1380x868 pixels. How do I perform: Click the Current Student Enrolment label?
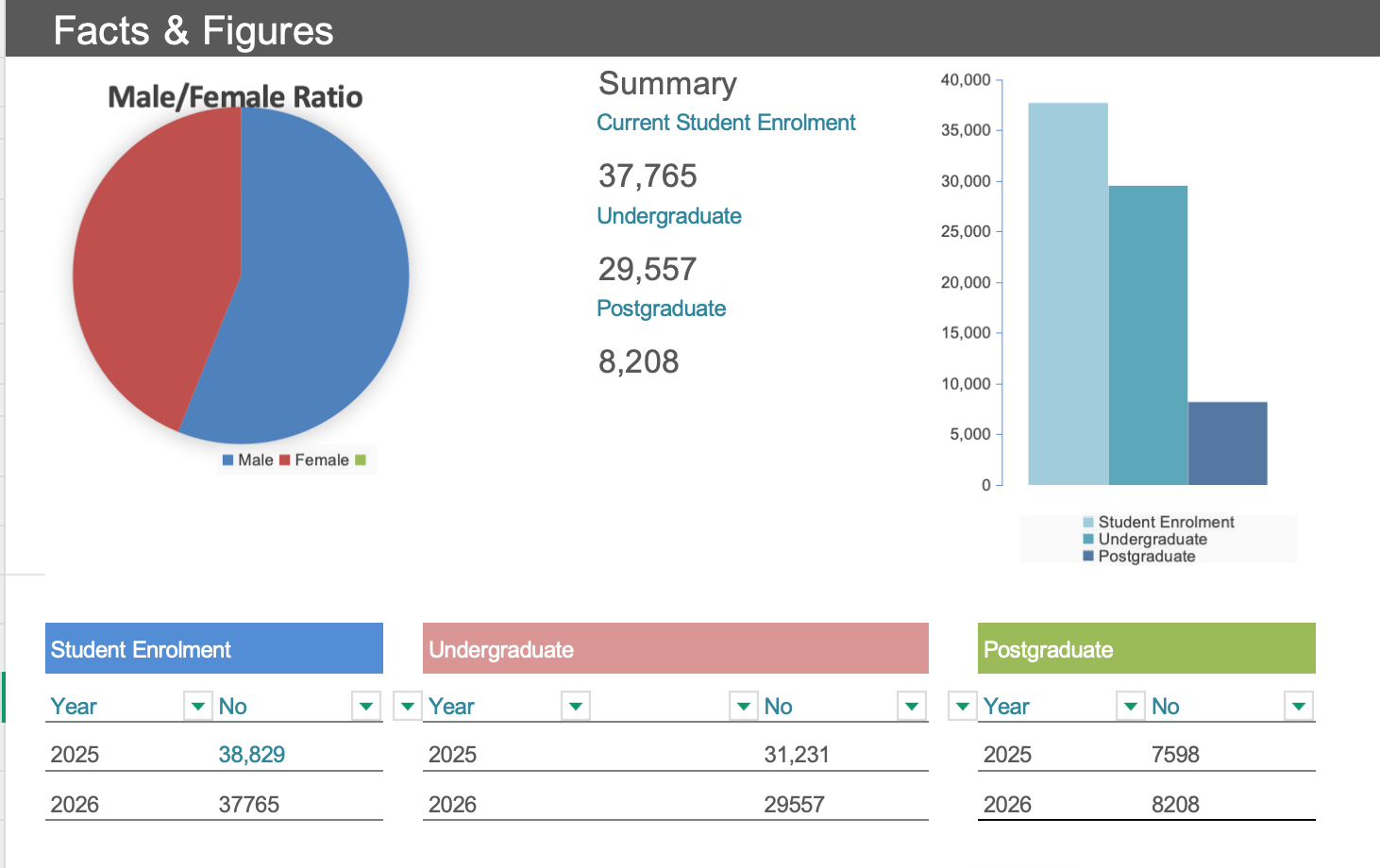point(726,123)
